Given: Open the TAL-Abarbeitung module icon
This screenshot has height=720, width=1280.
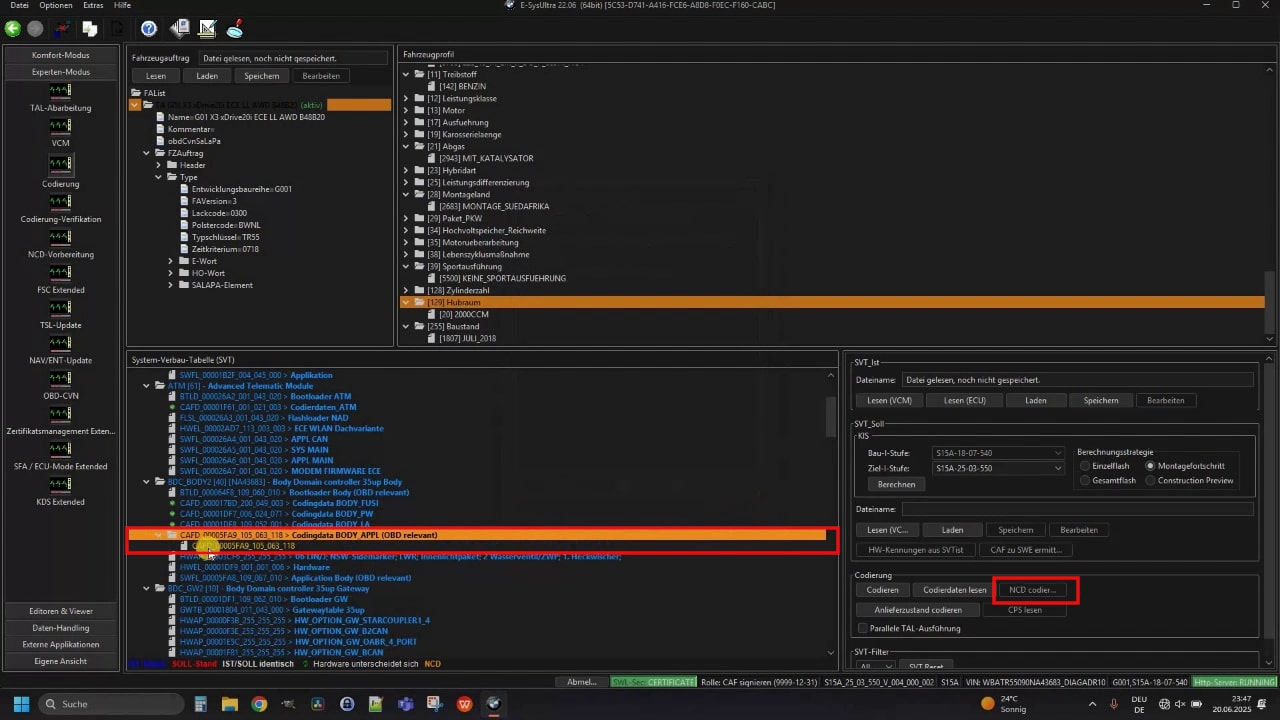Looking at the screenshot, I should [60, 91].
